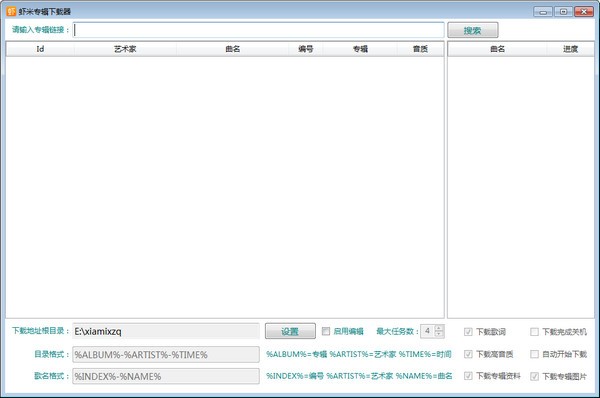Minimize the downloader window
This screenshot has height=398, width=600.
pyautogui.click(x=543, y=12)
